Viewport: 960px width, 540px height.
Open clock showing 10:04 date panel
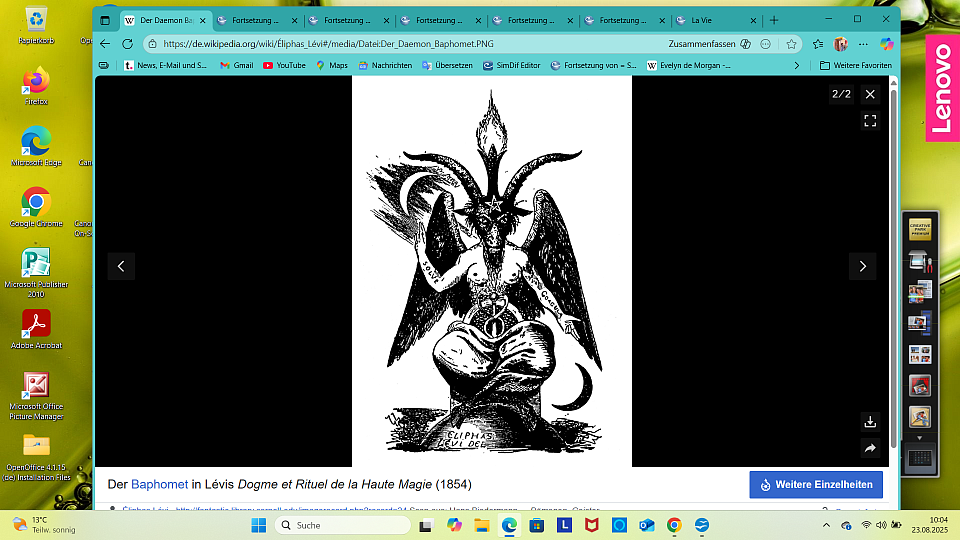click(x=929, y=525)
